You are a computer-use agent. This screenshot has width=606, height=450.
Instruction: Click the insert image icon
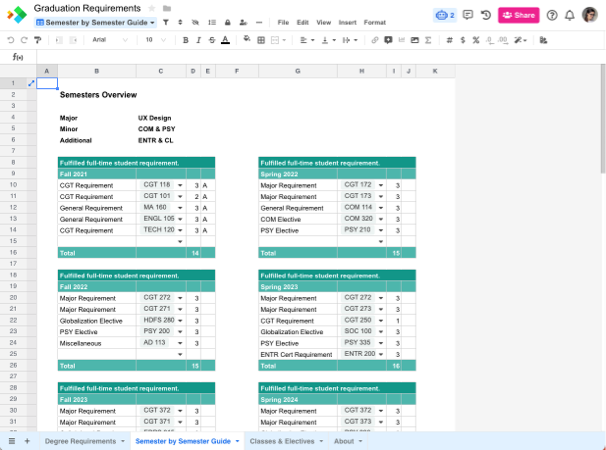pyautogui.click(x=415, y=40)
